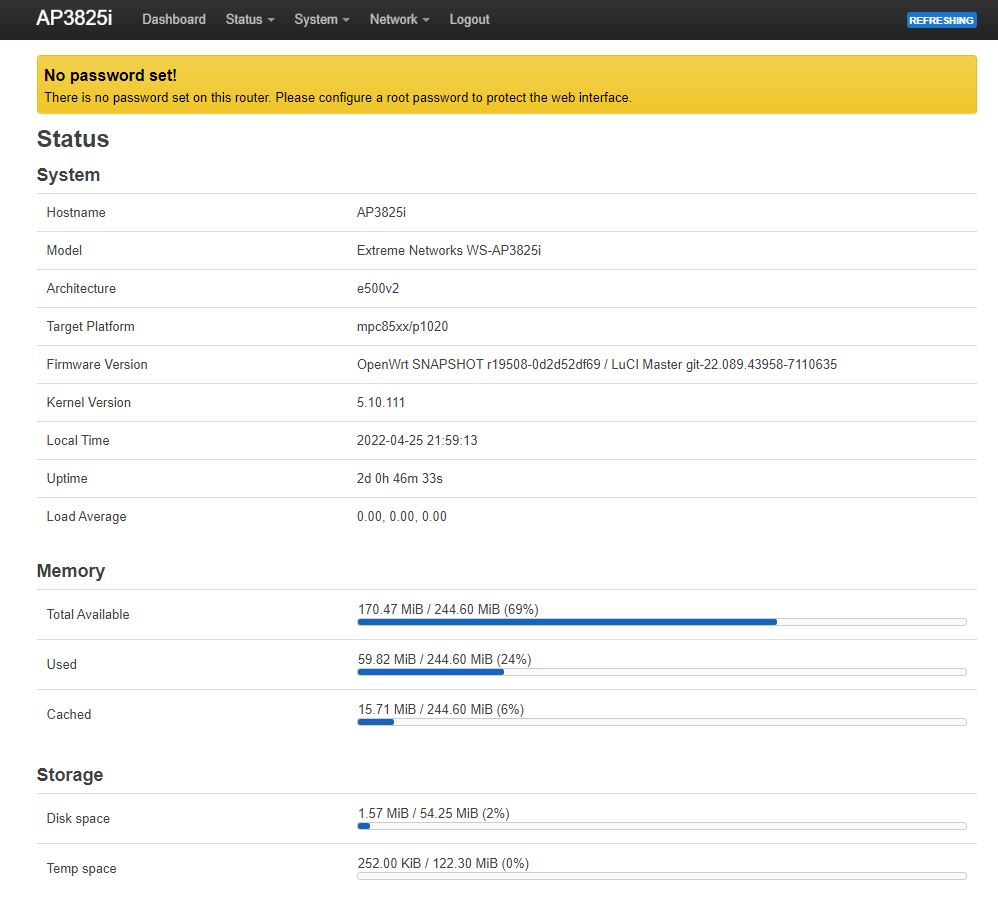Select the Cached memory progress bar

pos(661,721)
